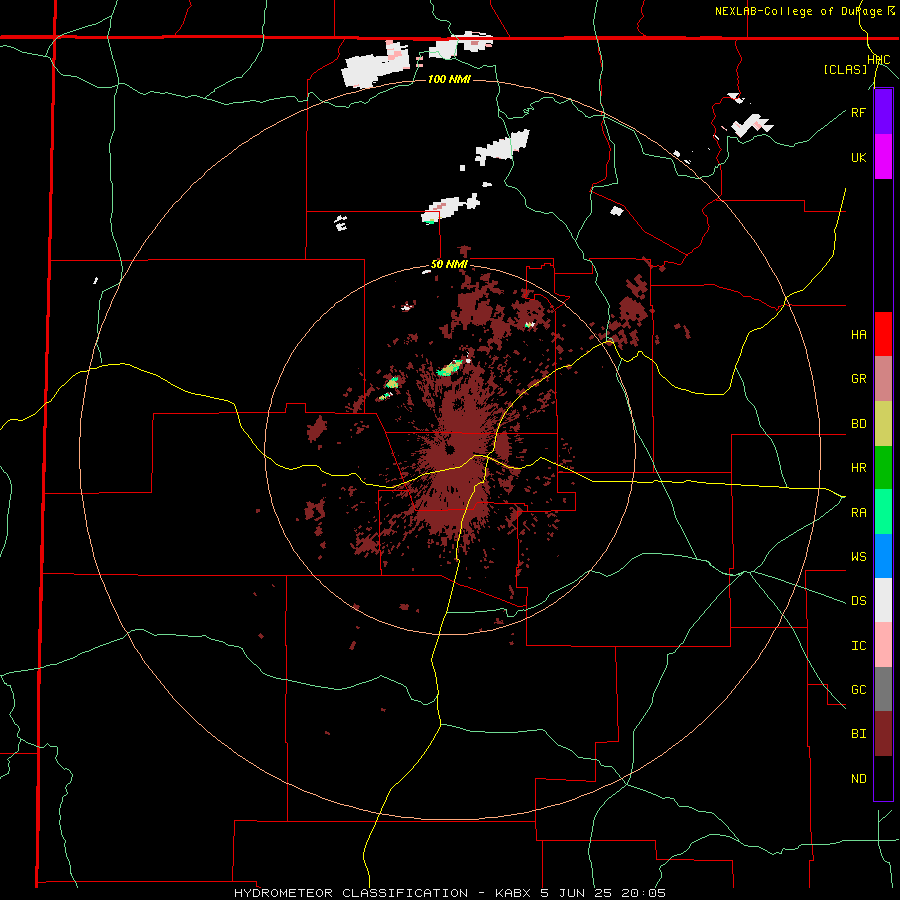Click the WS legend label
This screenshot has height=900, width=900.
(858, 557)
